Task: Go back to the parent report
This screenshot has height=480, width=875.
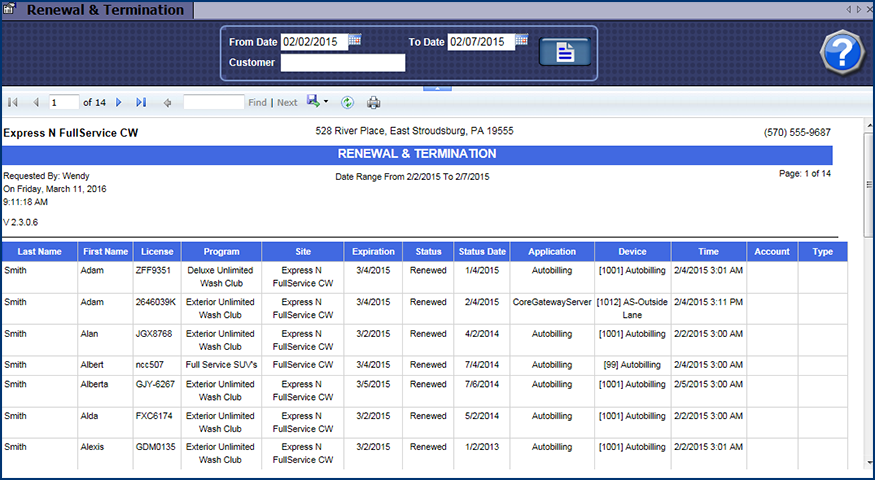Action: click(167, 102)
